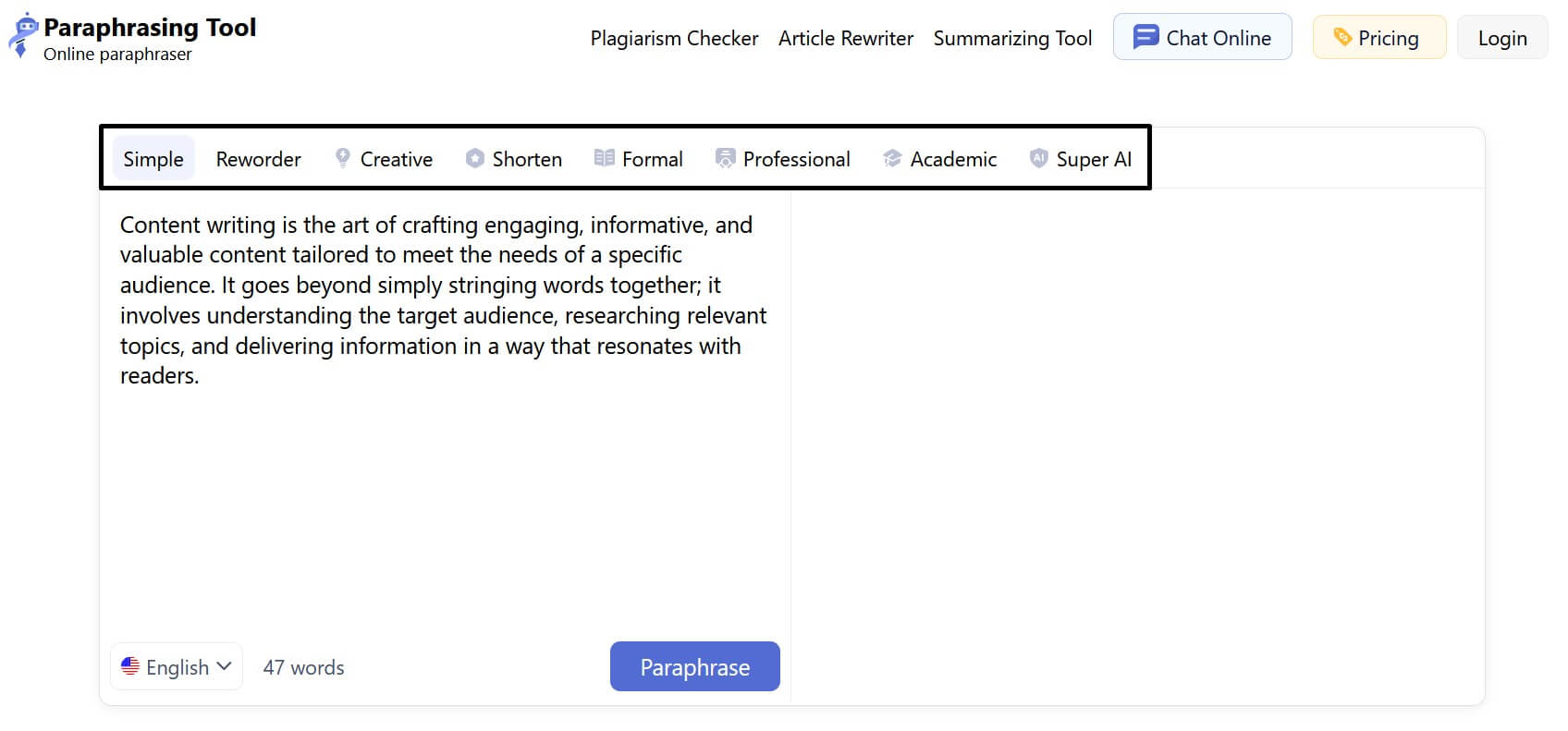The image size is (1568, 731).
Task: Choose the Super AI mode label
Action: (1094, 159)
